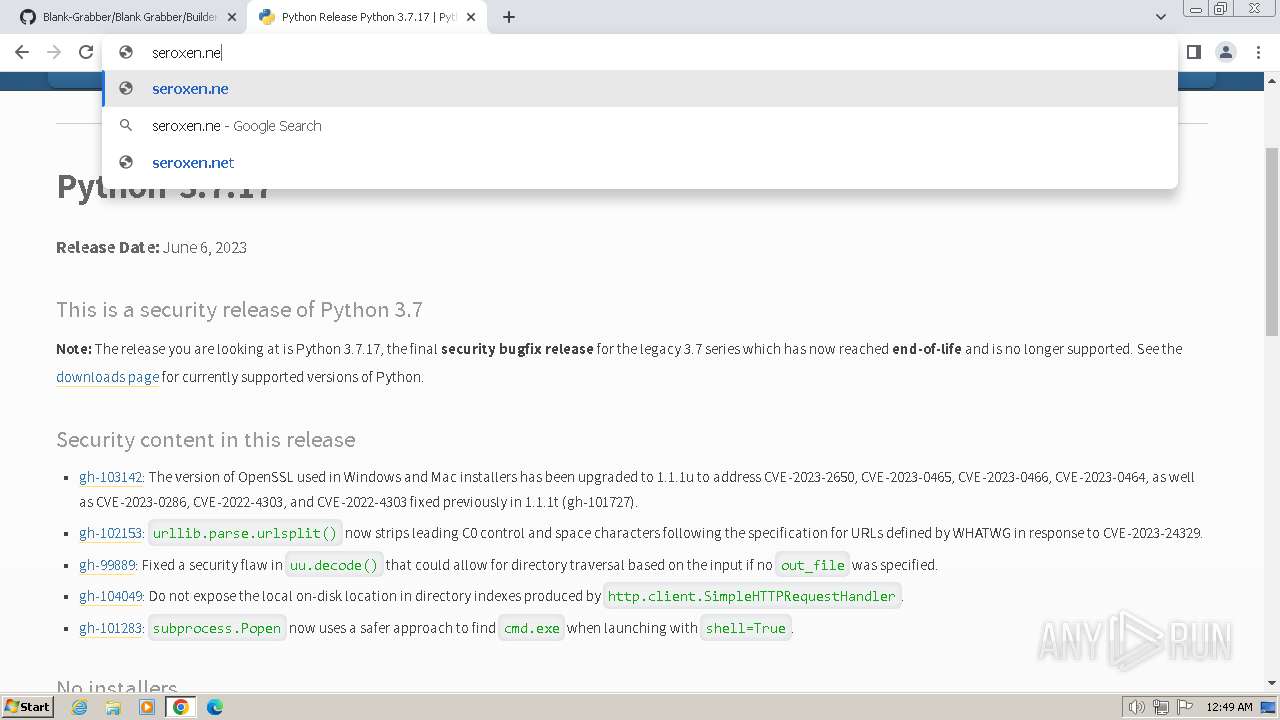Go back with the browser back arrow
Image resolution: width=1280 pixels, height=720 pixels.
coord(22,52)
